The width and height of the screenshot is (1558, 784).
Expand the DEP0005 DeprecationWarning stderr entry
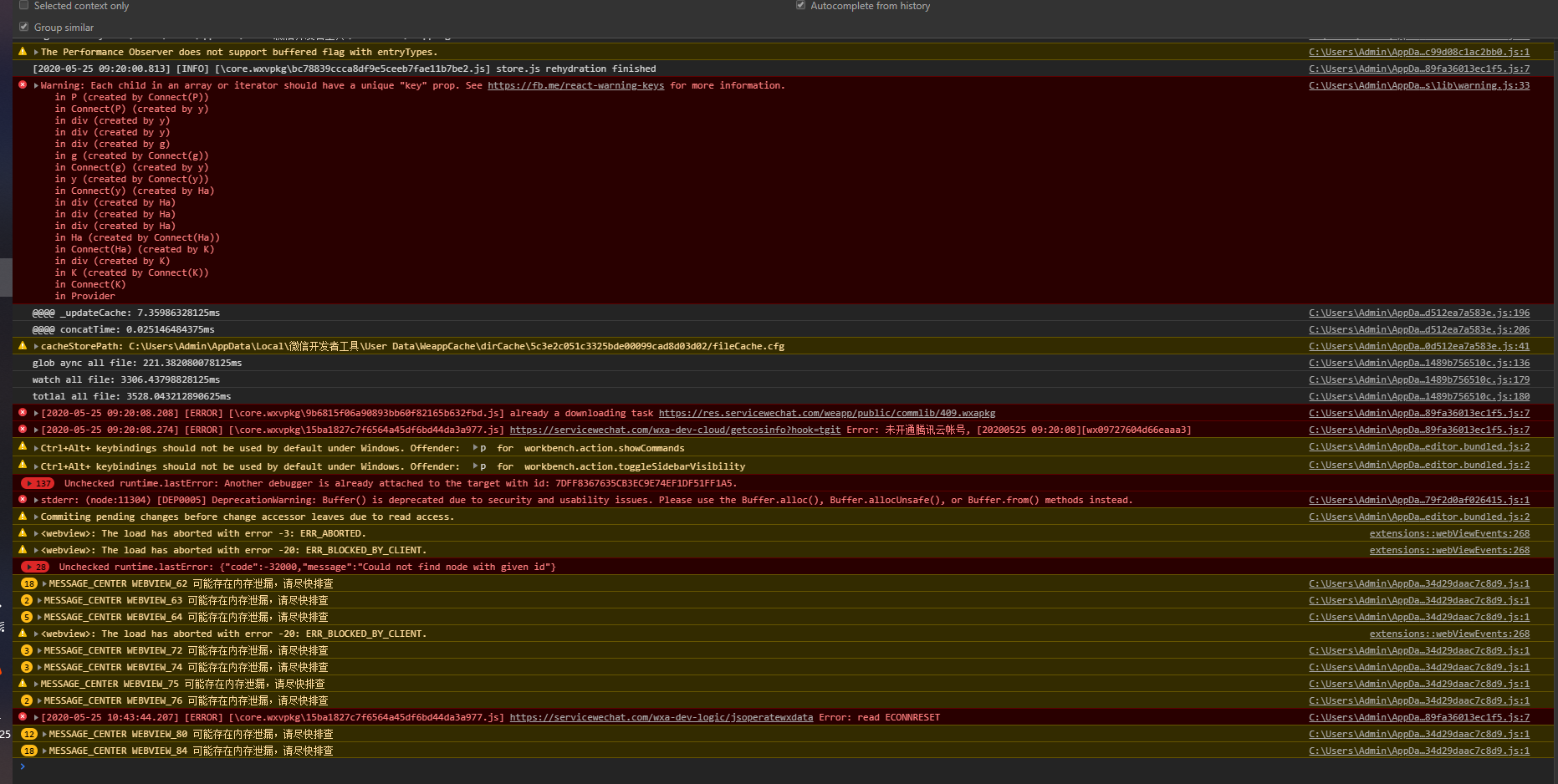[x=36, y=500]
